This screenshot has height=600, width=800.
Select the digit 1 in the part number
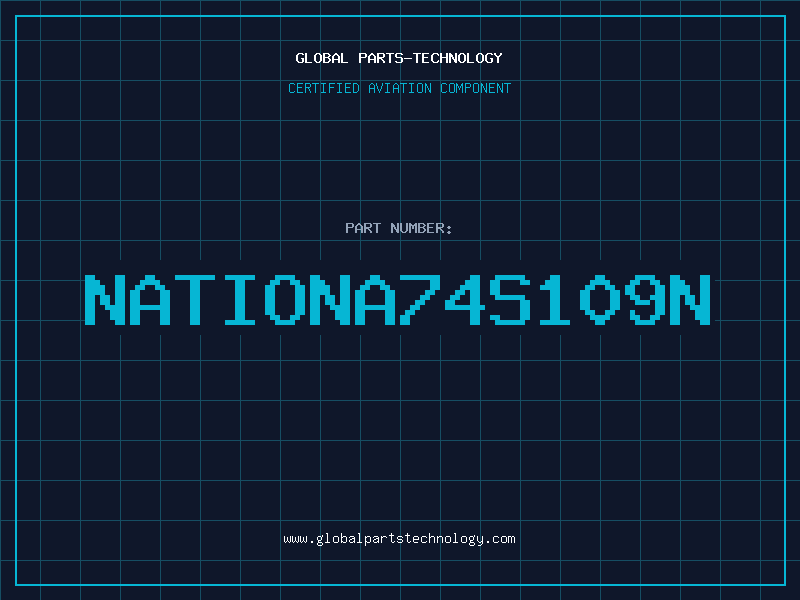pyautogui.click(x=555, y=299)
